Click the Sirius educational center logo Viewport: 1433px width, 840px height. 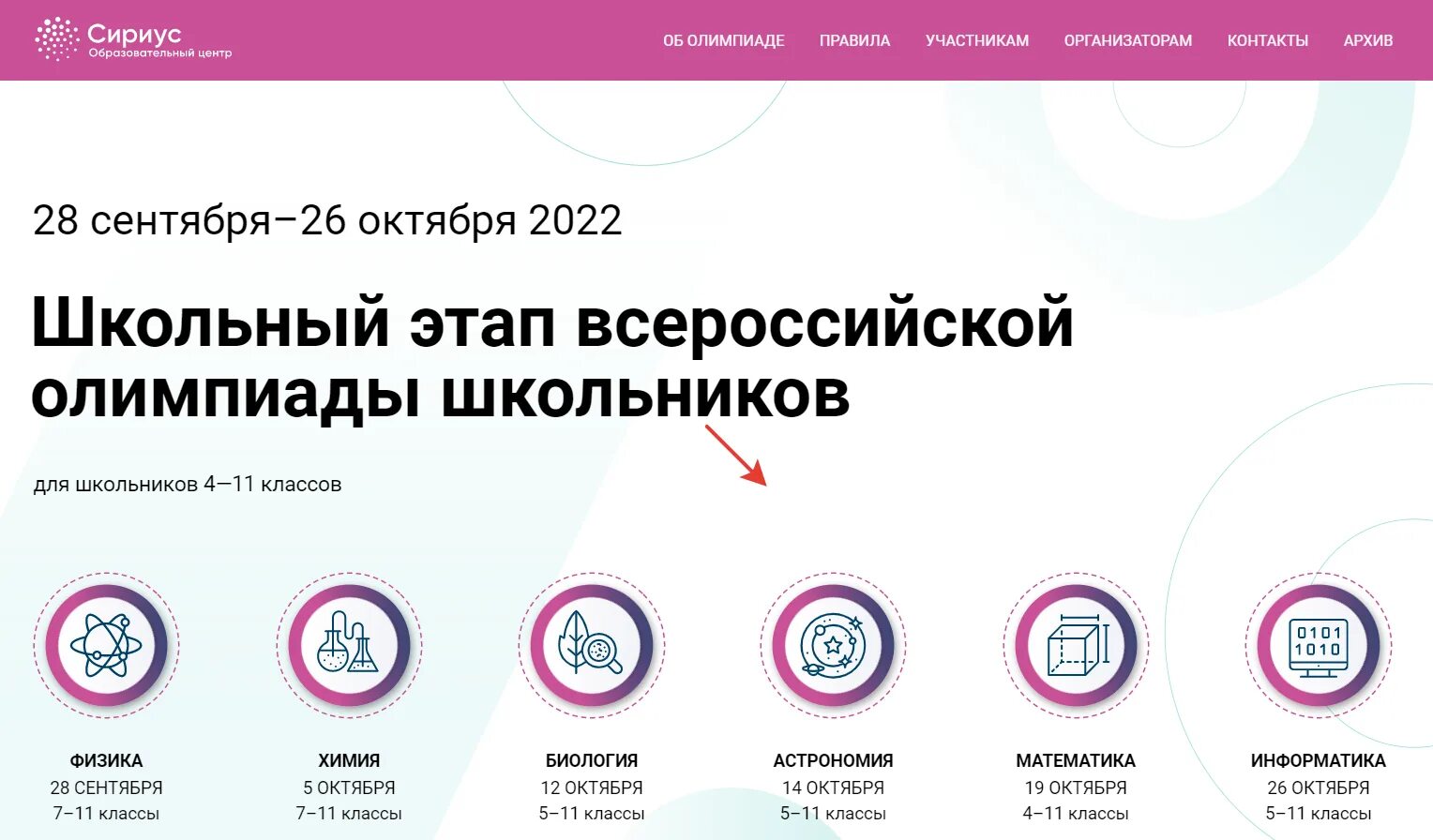[x=132, y=39]
